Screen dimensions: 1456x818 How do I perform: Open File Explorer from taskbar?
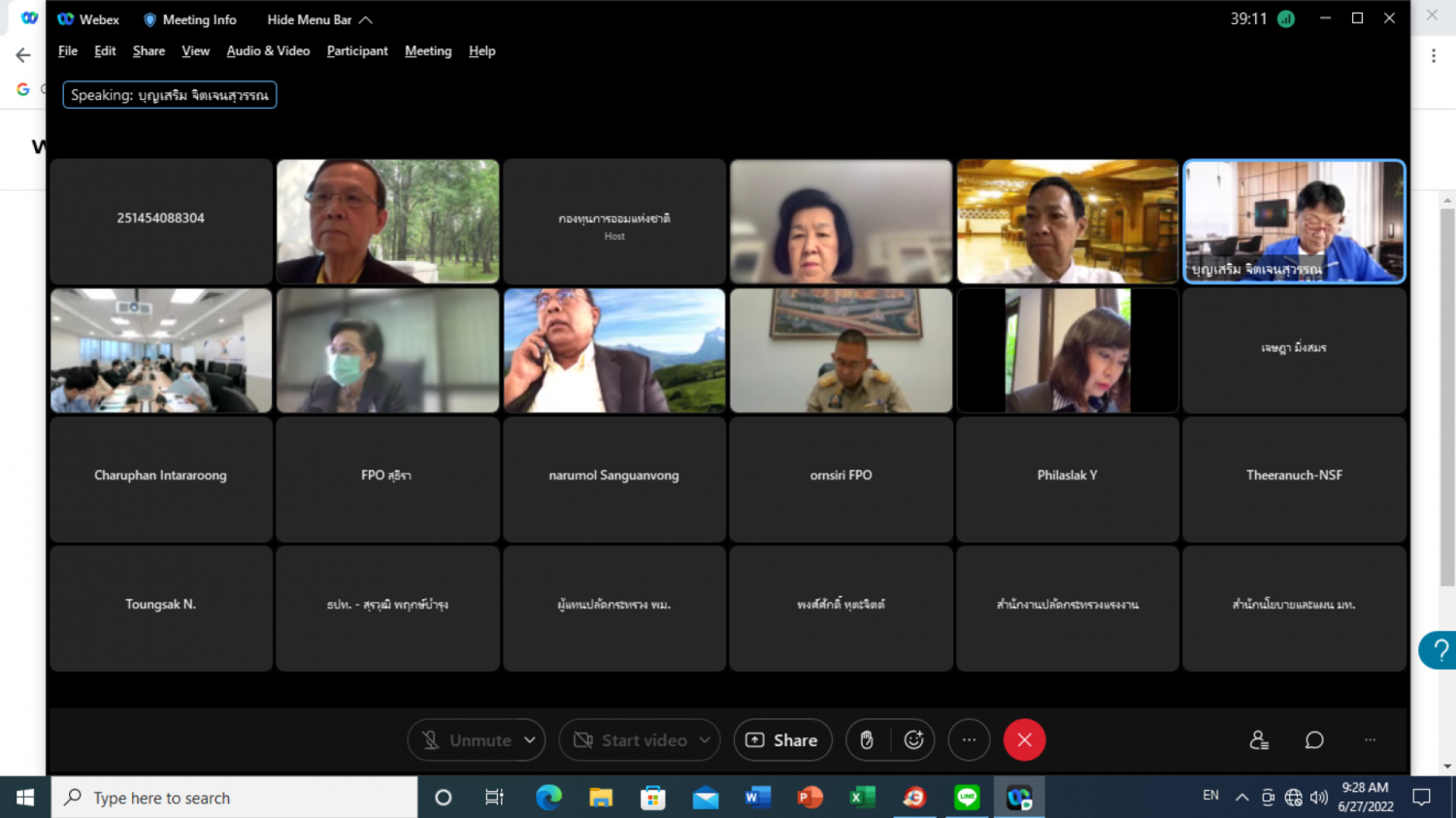(x=601, y=798)
